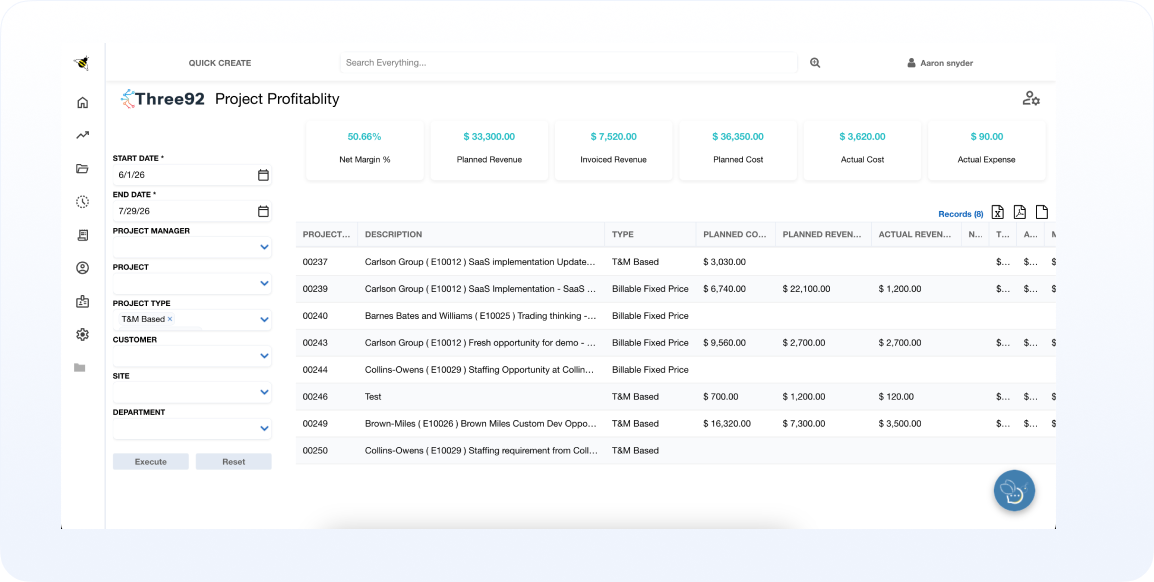Focus the Search Everything field
This screenshot has height=582, width=1154.
[568, 63]
